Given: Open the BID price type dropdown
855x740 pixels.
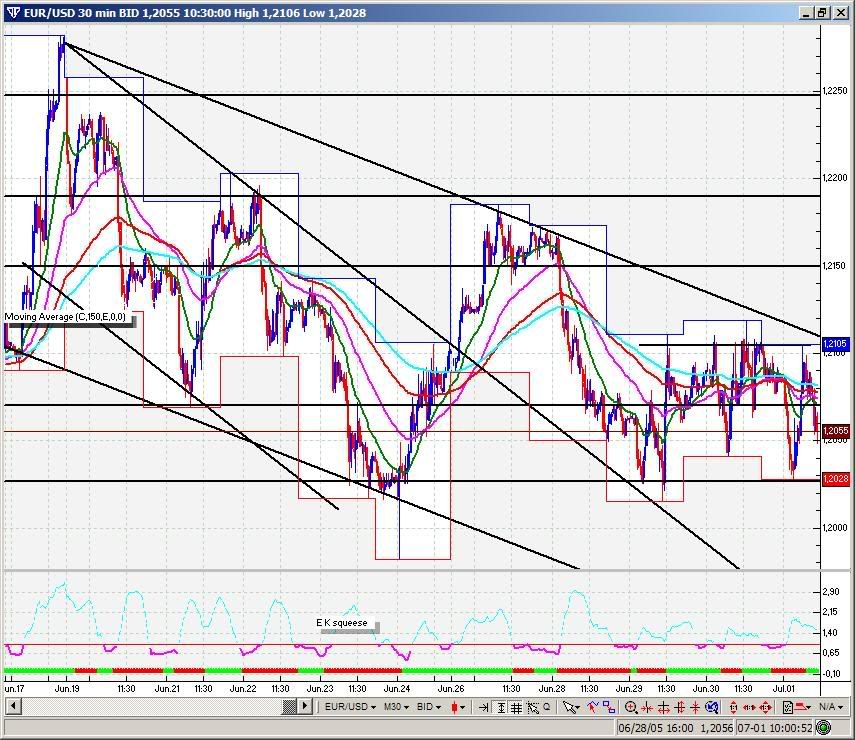Looking at the screenshot, I should click(x=429, y=707).
